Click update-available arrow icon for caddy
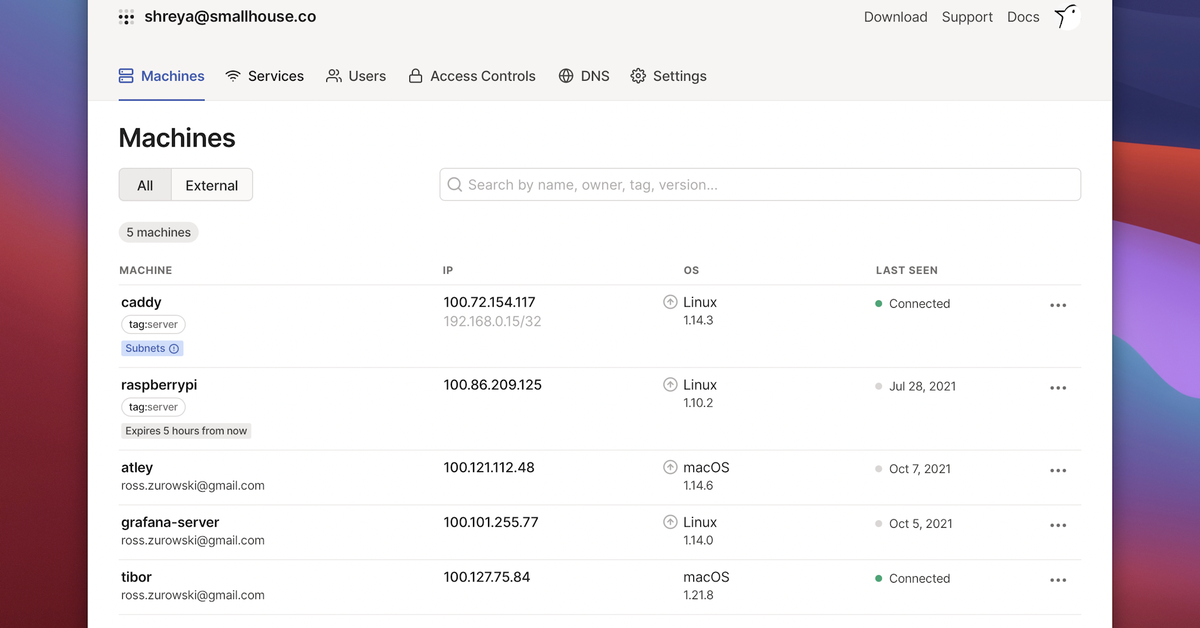This screenshot has height=628, width=1200. [x=670, y=302]
